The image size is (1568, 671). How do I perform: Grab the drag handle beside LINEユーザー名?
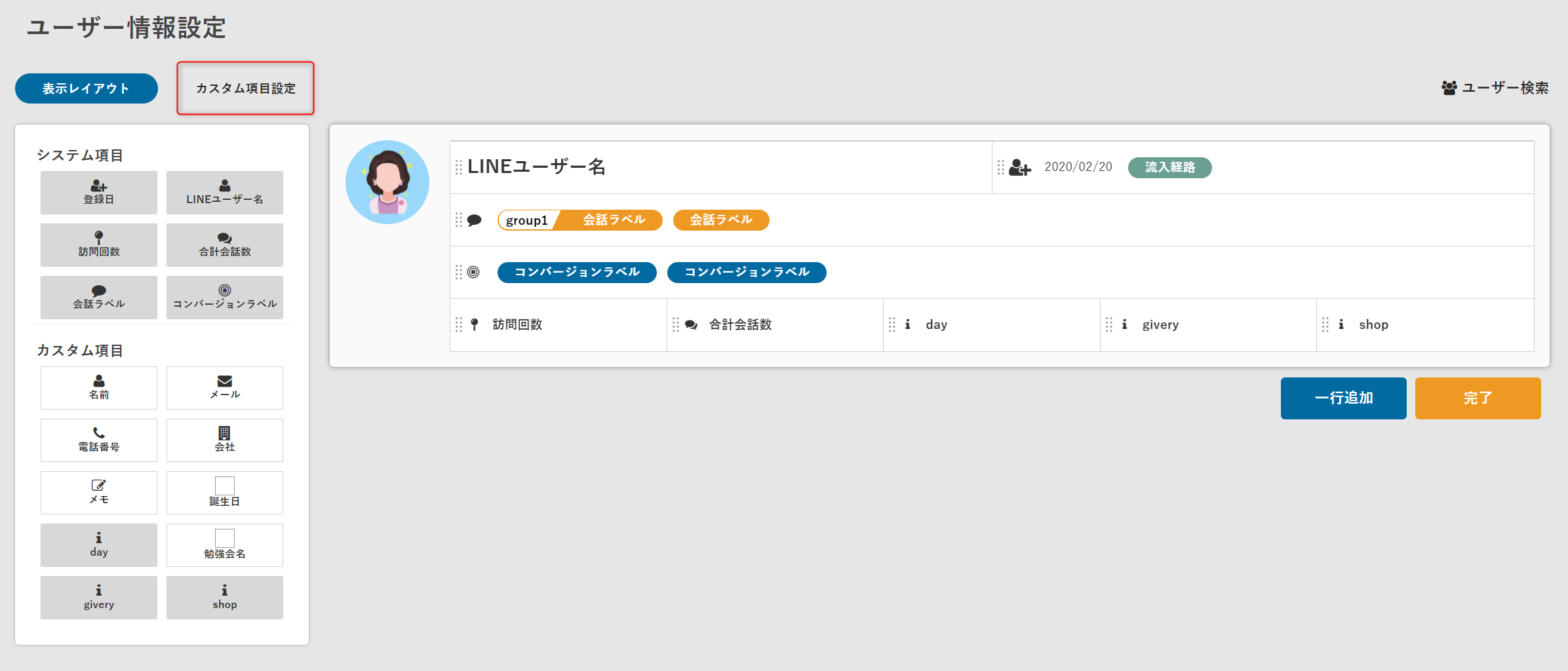click(x=459, y=168)
